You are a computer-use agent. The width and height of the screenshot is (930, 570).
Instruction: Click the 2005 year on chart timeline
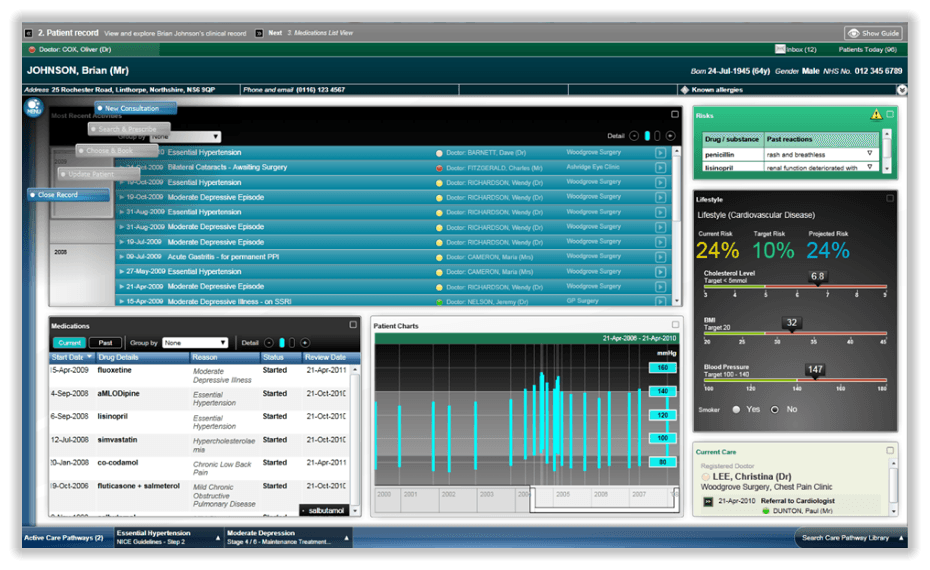click(563, 494)
